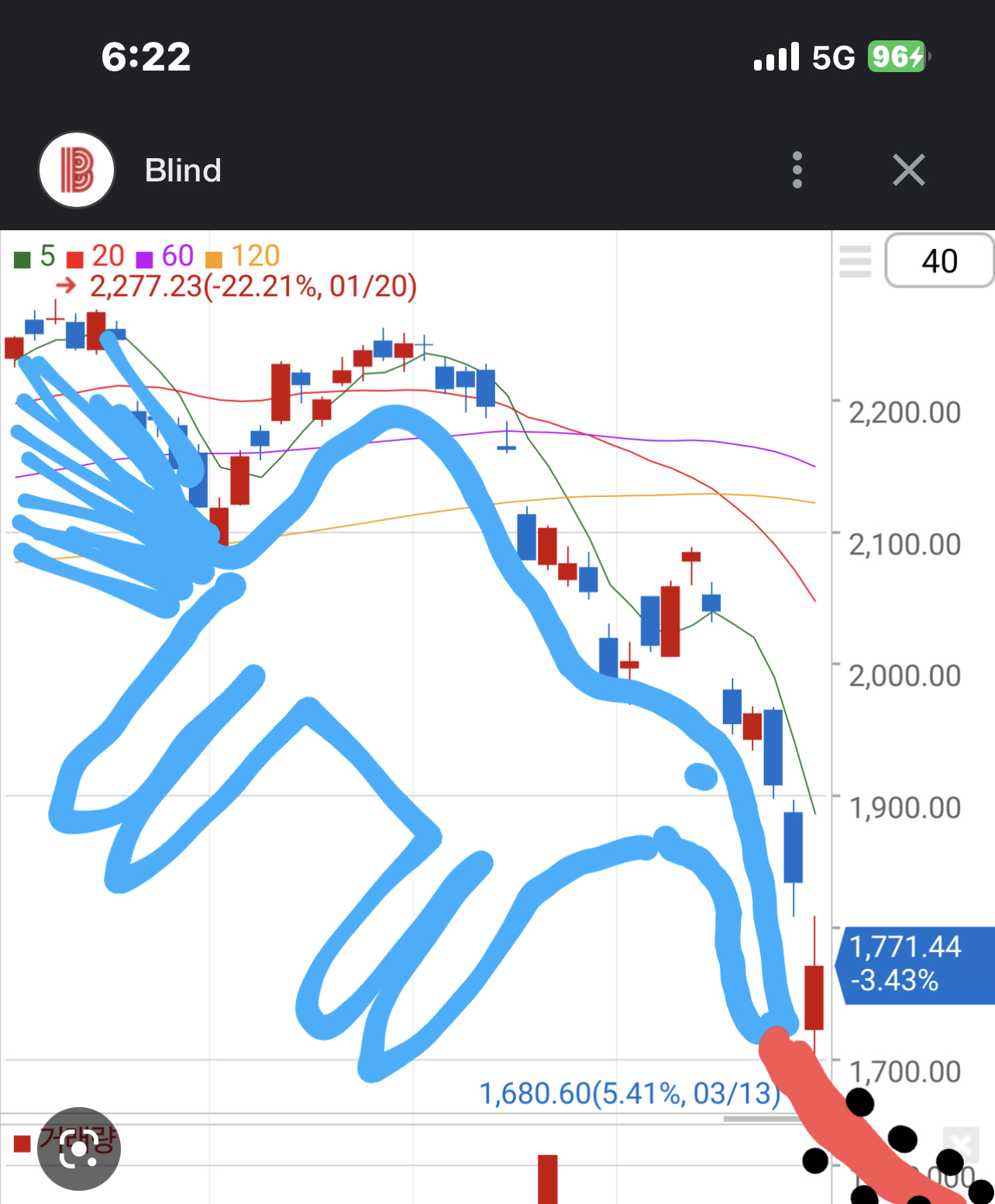Tap the 2,000.00 price axis label

pyautogui.click(x=905, y=676)
